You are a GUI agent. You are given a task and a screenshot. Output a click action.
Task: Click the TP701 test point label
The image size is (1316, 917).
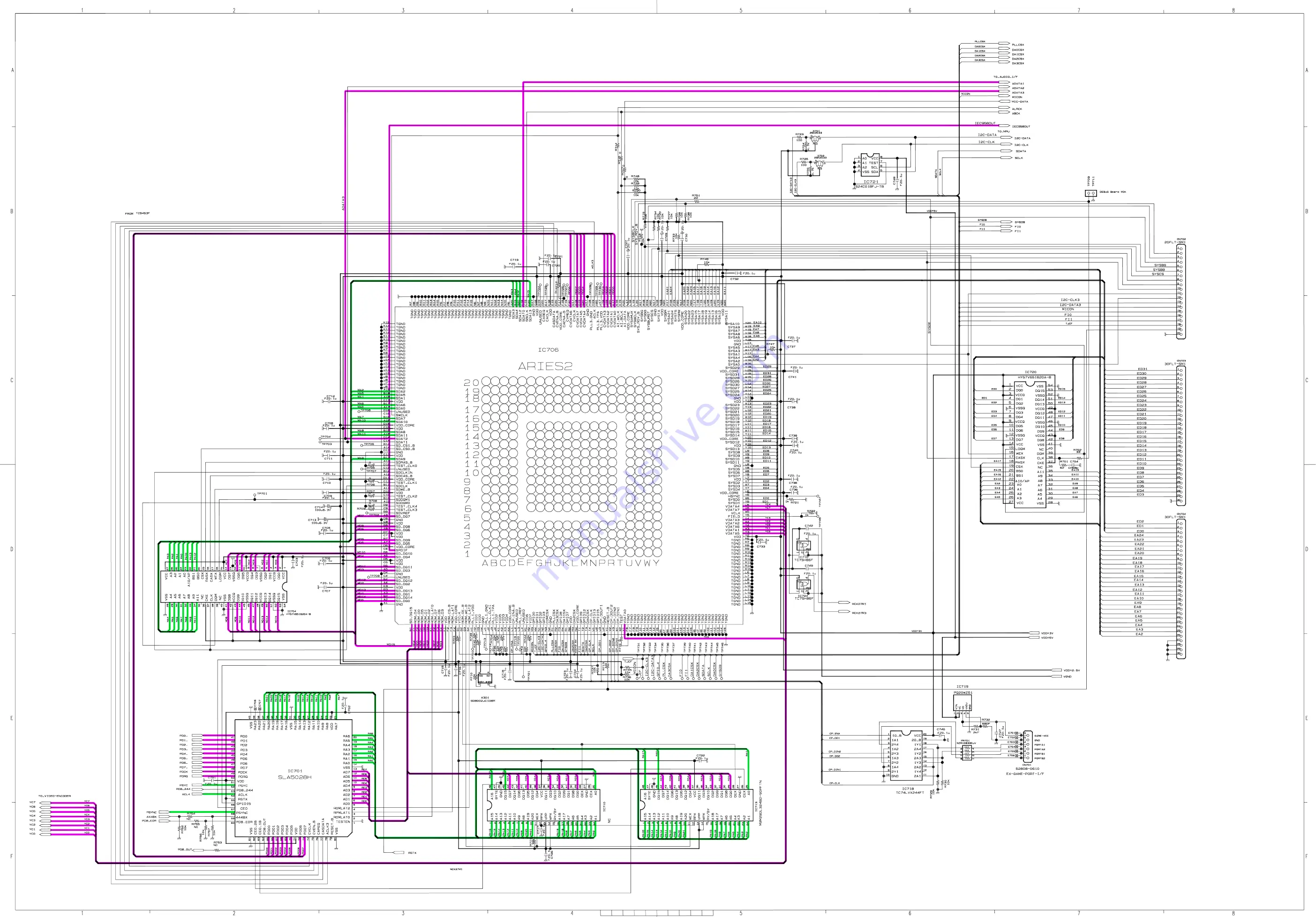click(262, 494)
